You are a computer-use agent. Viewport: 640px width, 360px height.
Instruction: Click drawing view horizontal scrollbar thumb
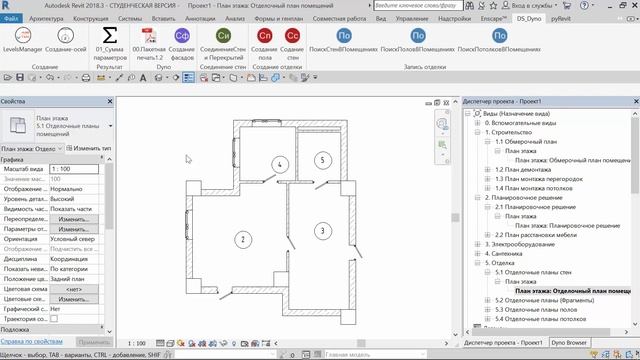tap(361, 343)
